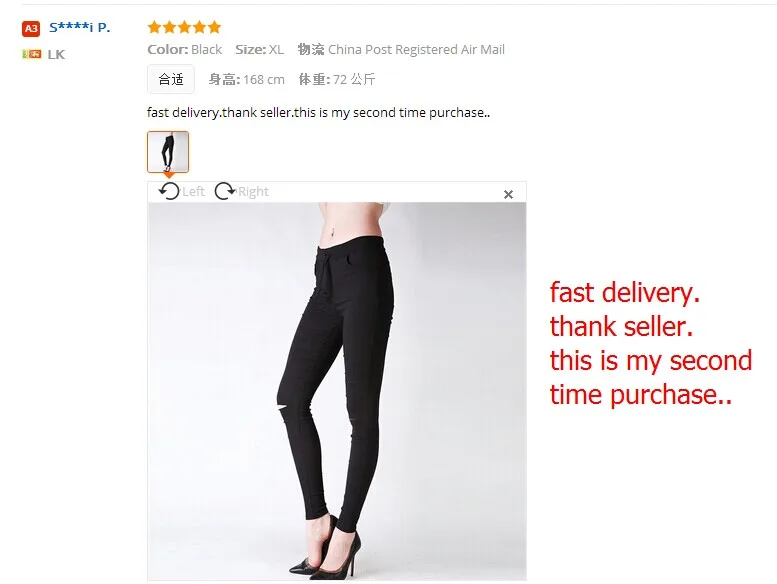The width and height of the screenshot is (777, 584).
Task: Click the rotate Right arrow icon
Action: (x=225, y=191)
